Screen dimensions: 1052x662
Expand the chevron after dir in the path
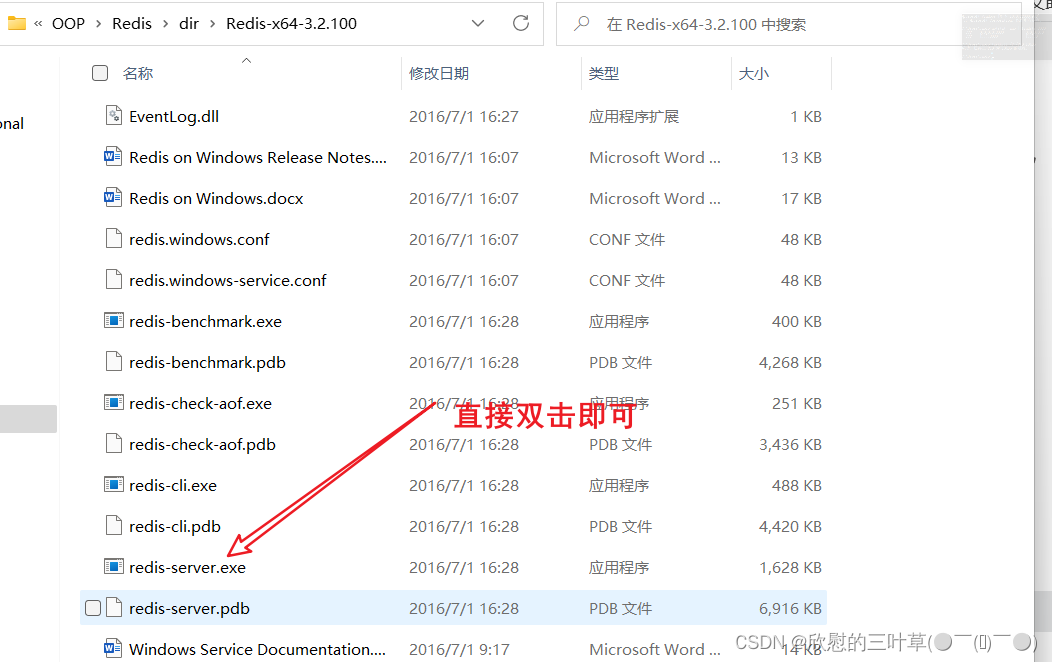coord(213,23)
